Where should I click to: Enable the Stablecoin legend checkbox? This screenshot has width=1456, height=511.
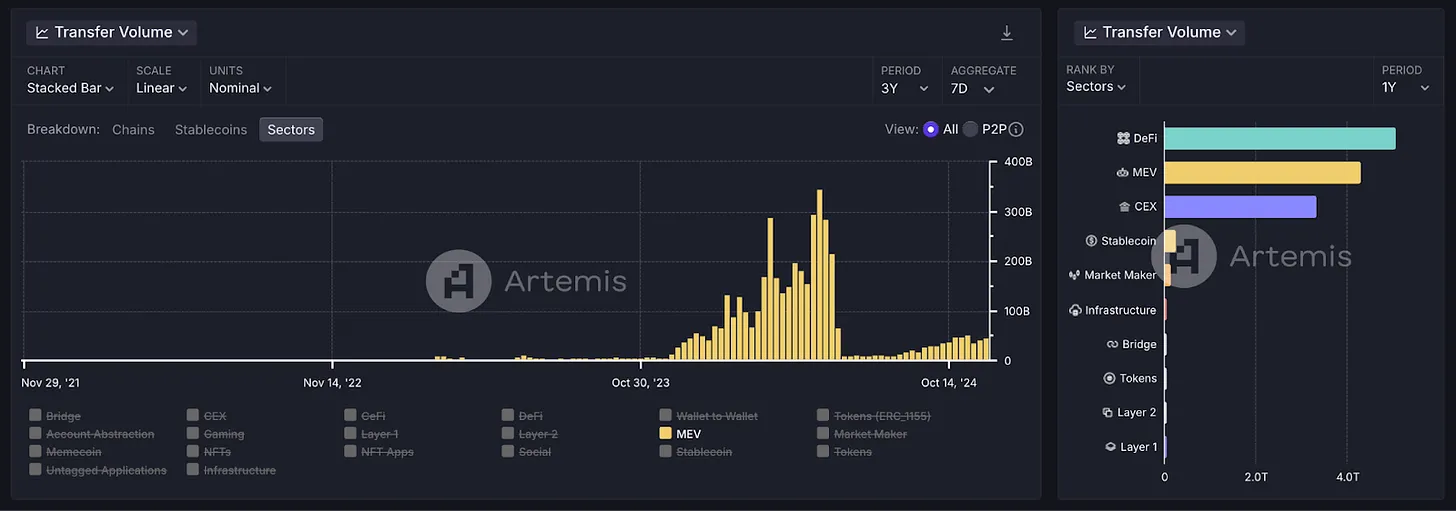point(666,452)
